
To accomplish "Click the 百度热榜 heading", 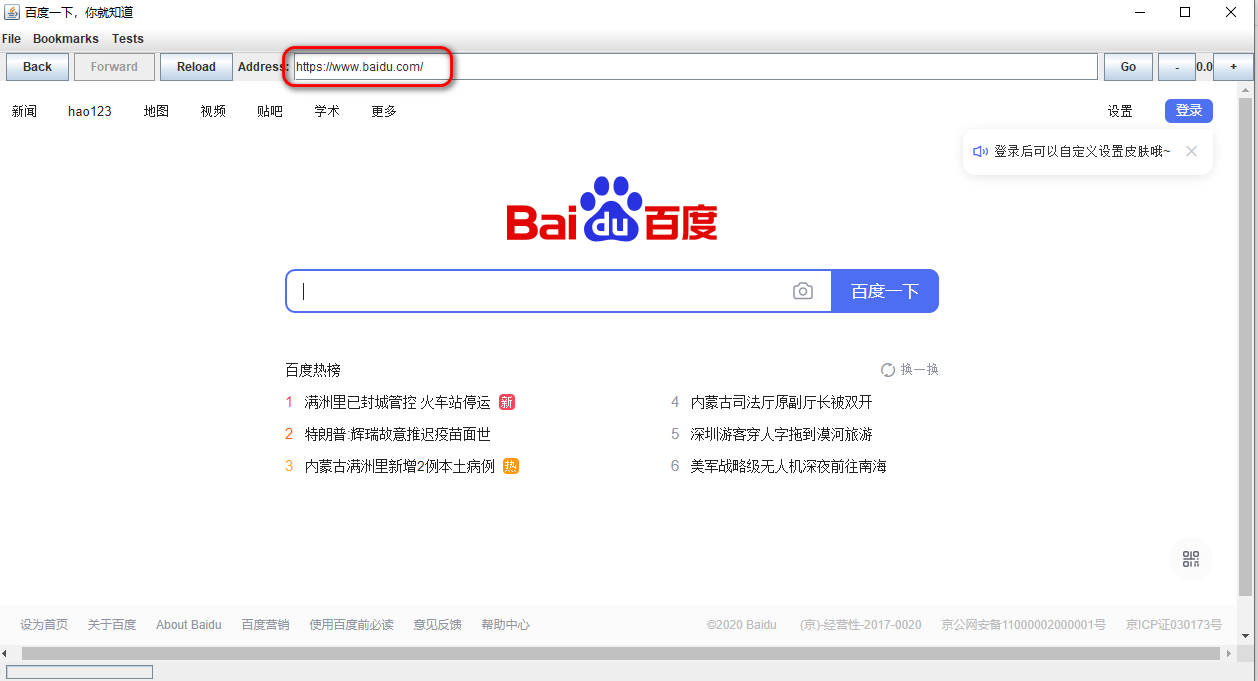I will coord(313,370).
